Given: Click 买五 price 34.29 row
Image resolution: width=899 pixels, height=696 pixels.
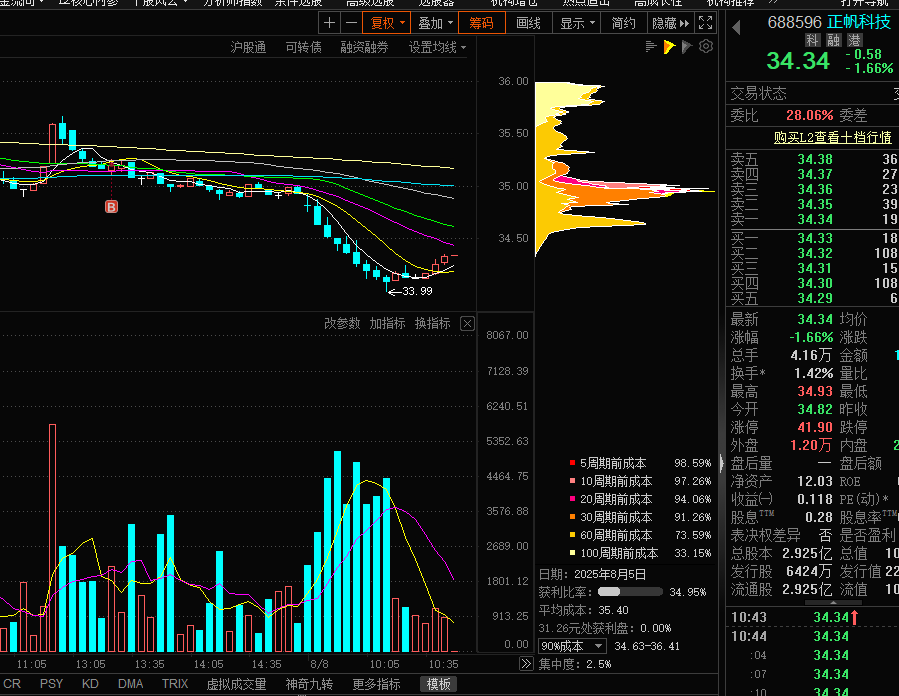Looking at the screenshot, I should tap(814, 298).
